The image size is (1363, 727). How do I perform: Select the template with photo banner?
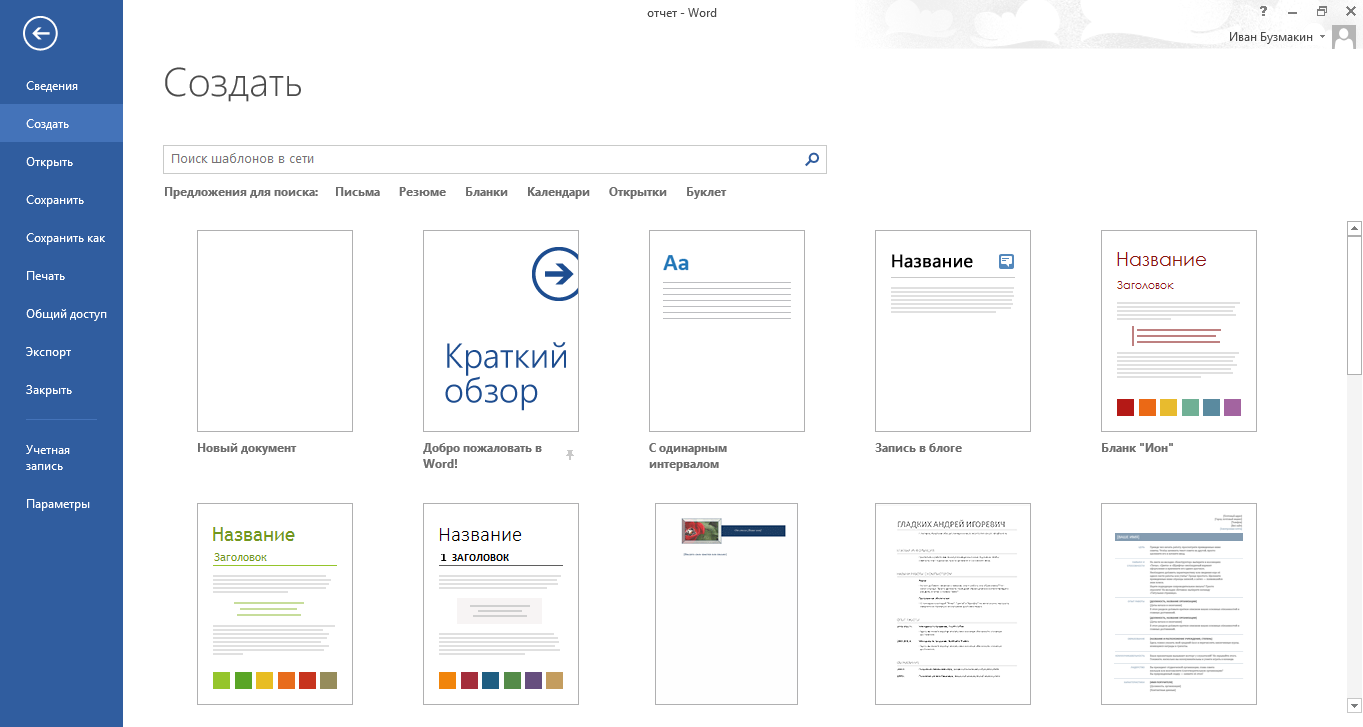(727, 604)
